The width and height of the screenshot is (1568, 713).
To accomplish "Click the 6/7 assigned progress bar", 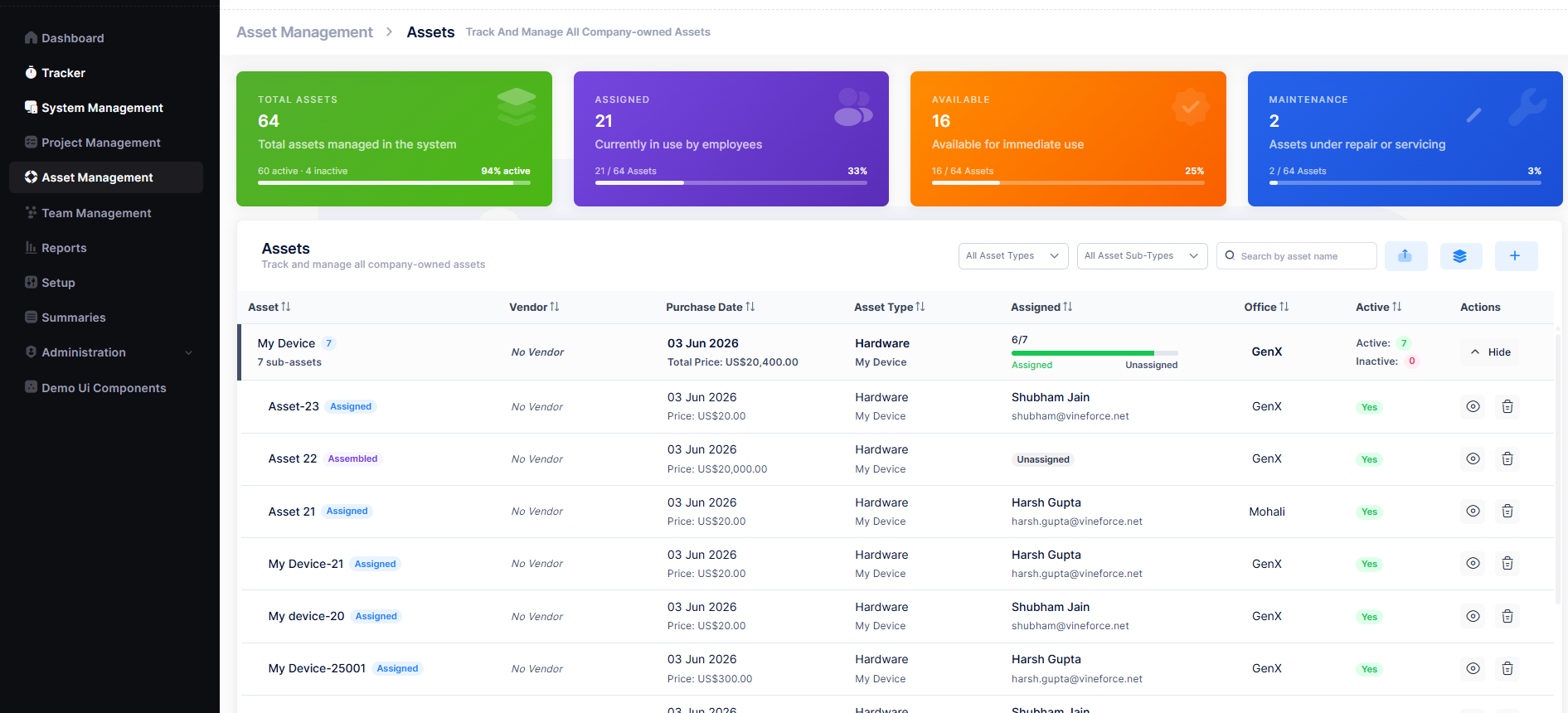I will pos(1095,353).
